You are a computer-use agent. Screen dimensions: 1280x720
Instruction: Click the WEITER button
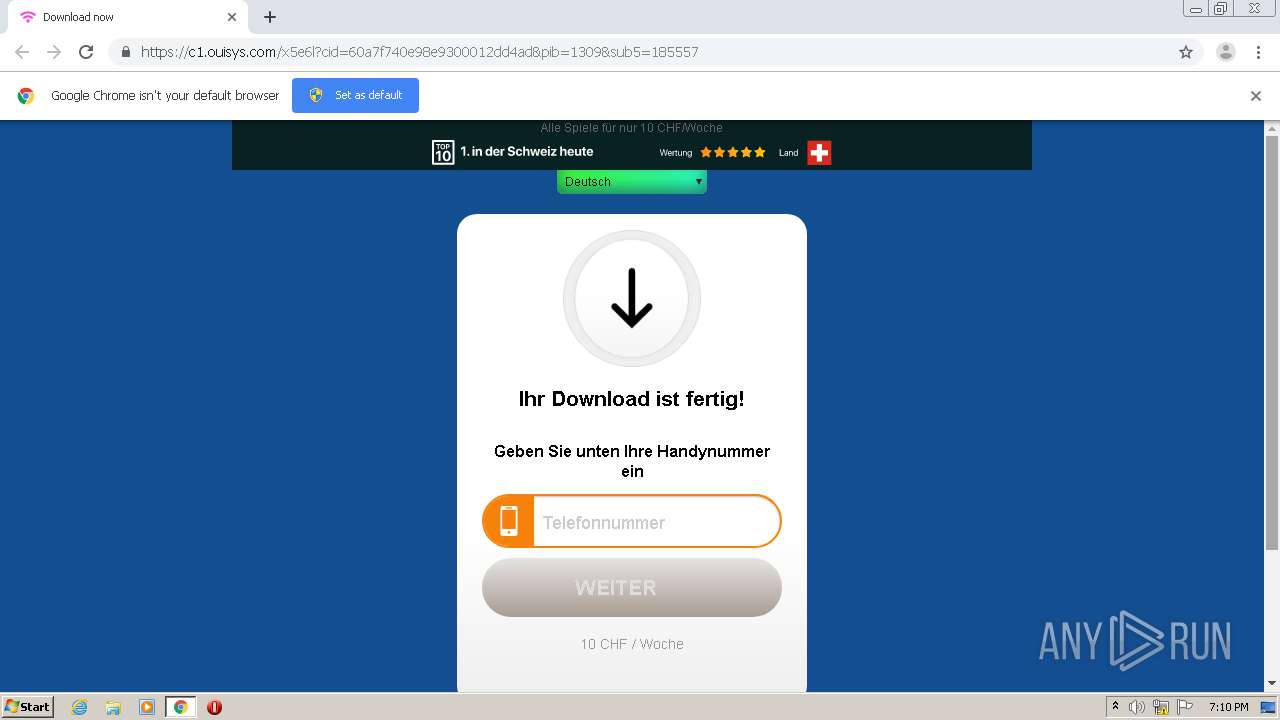[x=632, y=587]
